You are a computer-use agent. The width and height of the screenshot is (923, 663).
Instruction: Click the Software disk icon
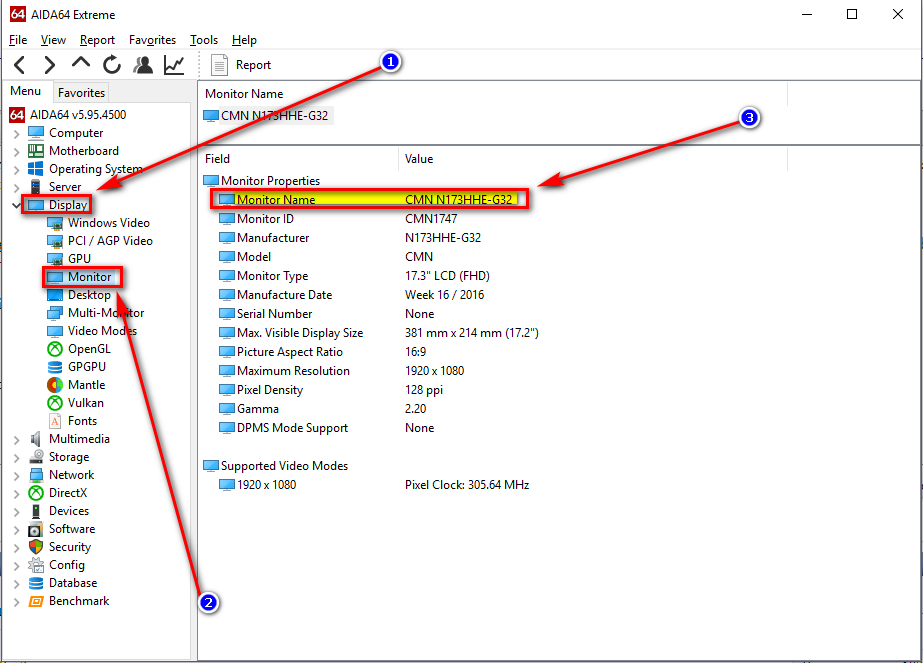tap(36, 529)
